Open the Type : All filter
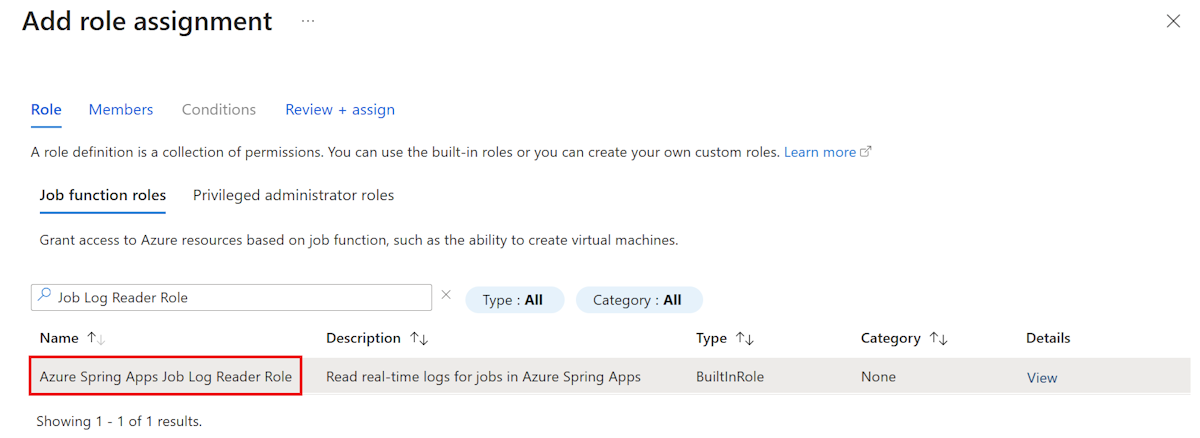The width and height of the screenshot is (1200, 438). [x=514, y=300]
